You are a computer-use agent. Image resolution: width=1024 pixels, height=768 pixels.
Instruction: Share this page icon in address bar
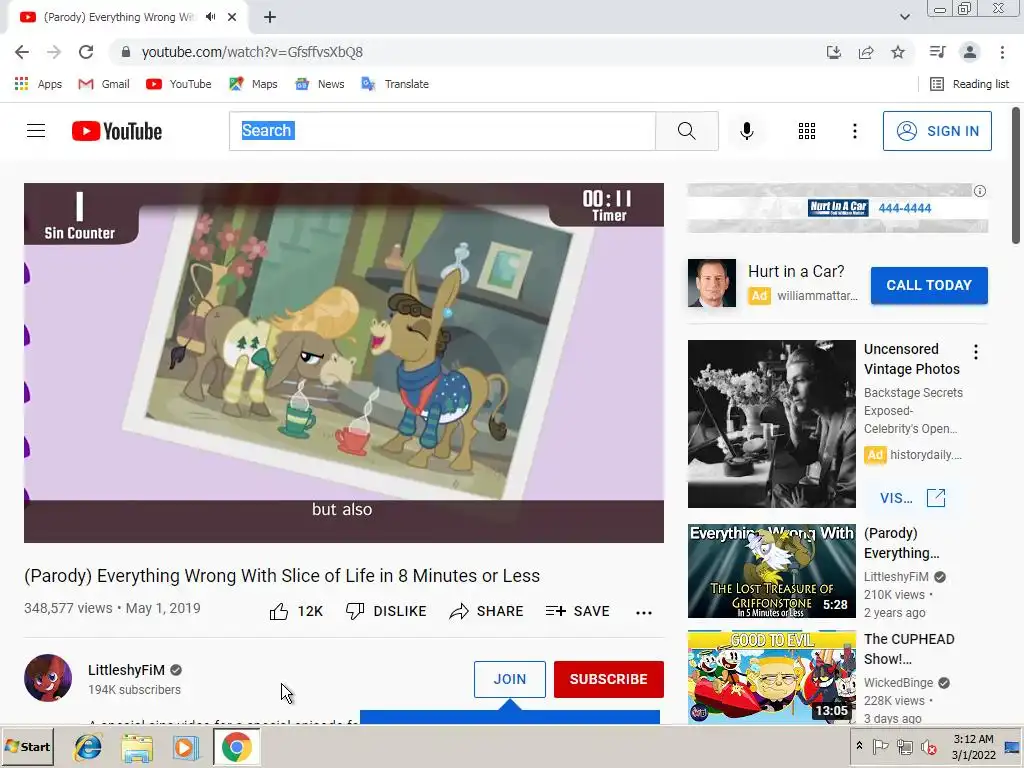click(866, 52)
